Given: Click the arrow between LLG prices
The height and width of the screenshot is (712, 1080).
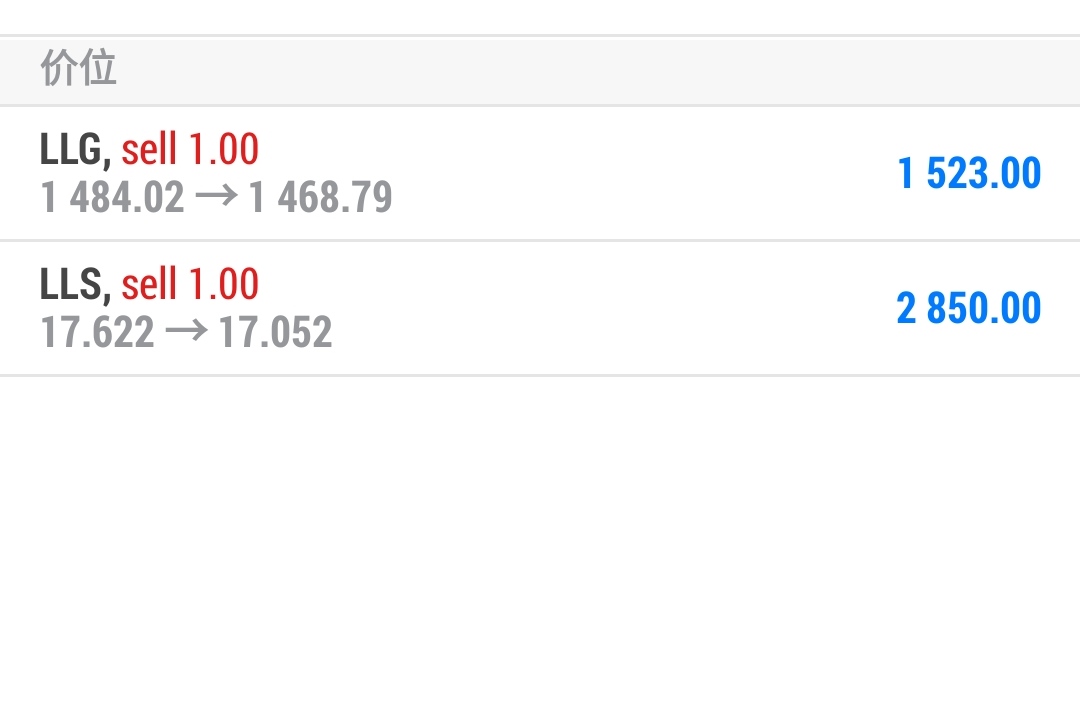Looking at the screenshot, I should tap(216, 197).
